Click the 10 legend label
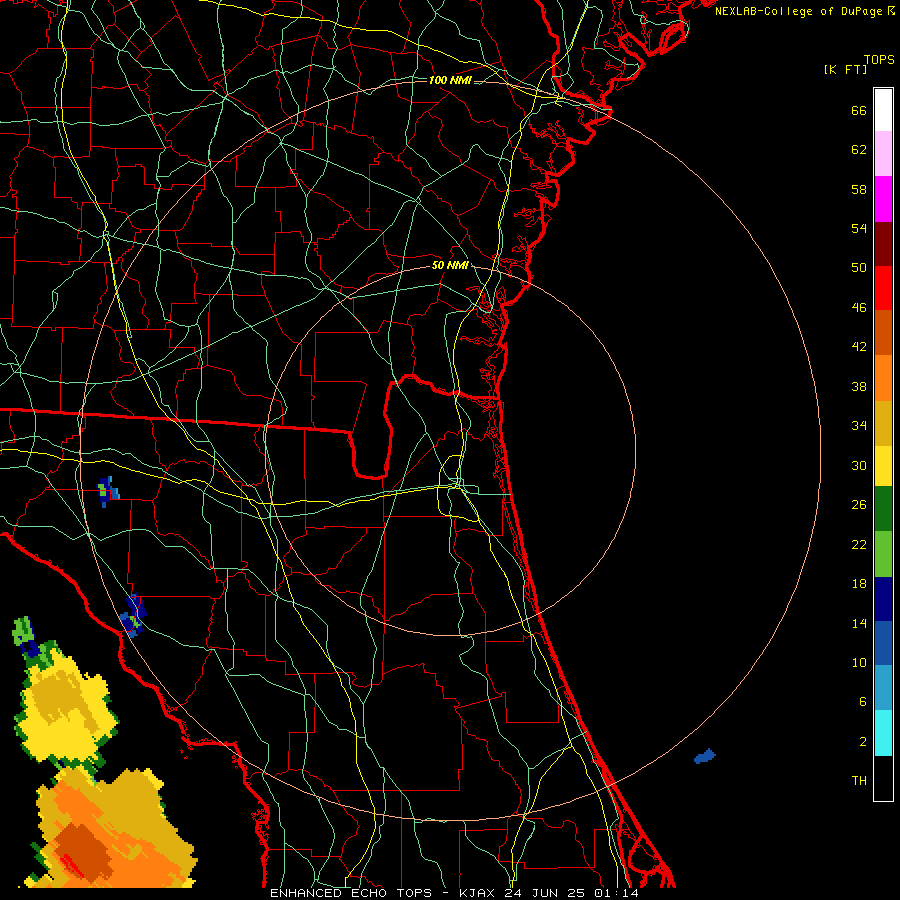Viewport: 900px width, 900px height. point(859,662)
